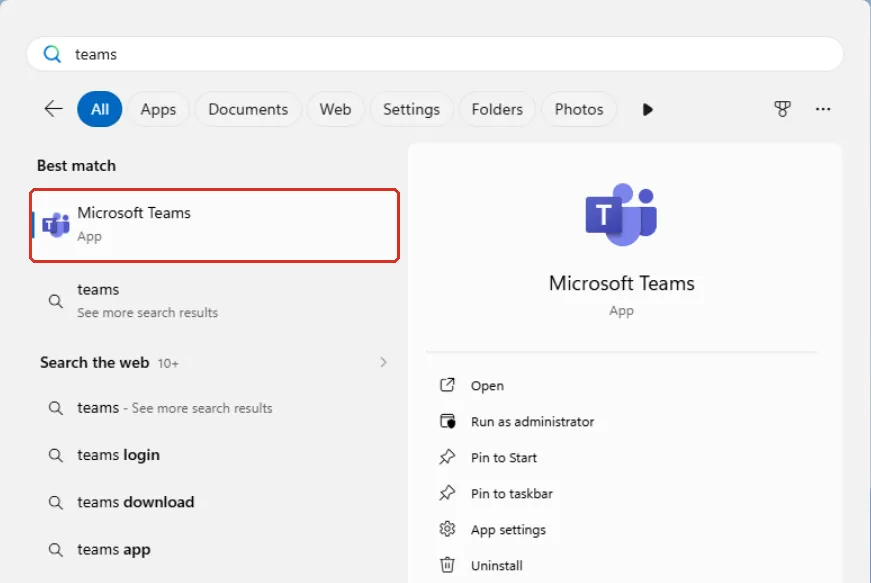Show more filters with the play arrow

click(x=647, y=109)
